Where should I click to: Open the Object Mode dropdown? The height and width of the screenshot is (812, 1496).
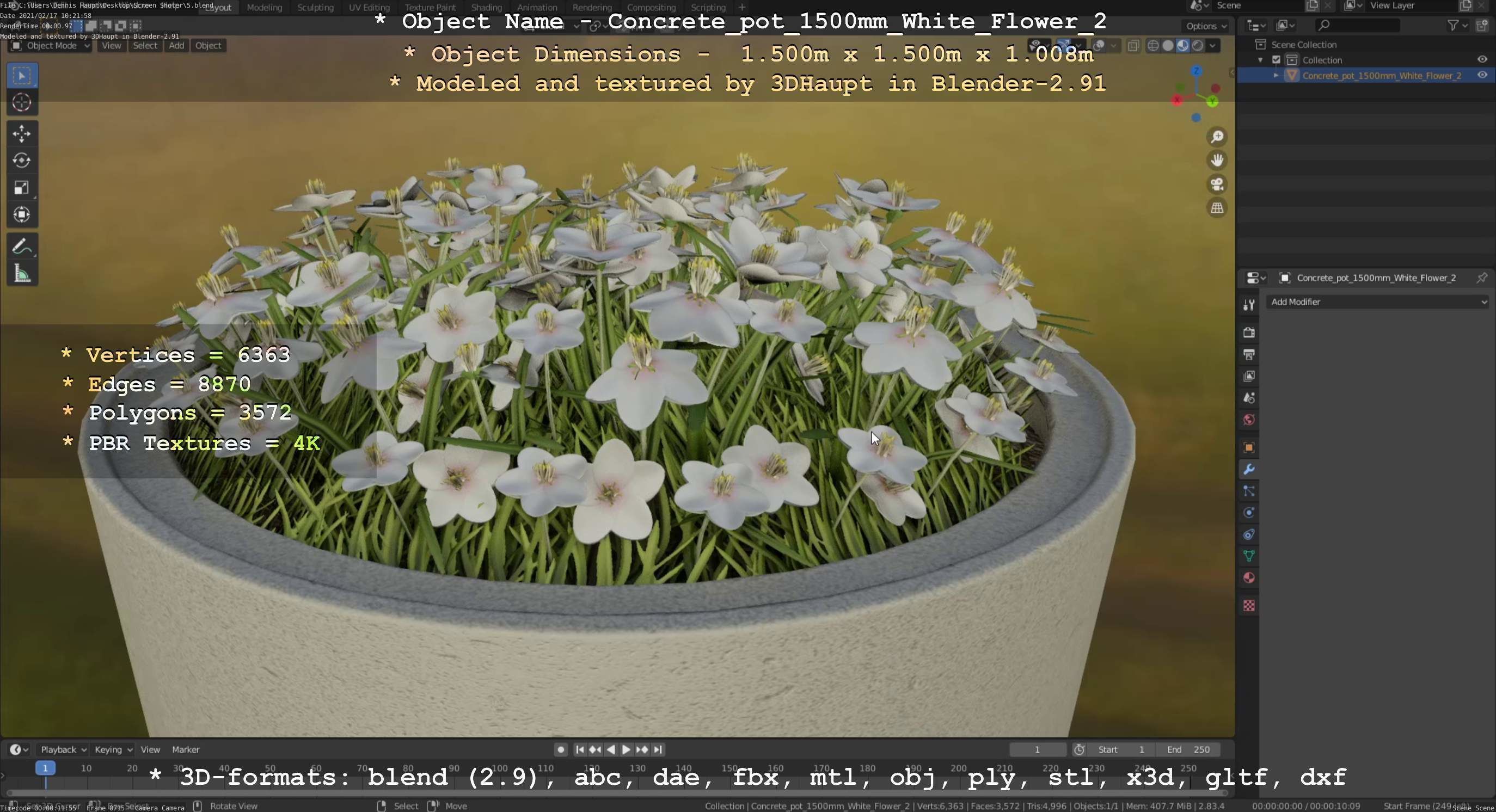(x=50, y=45)
